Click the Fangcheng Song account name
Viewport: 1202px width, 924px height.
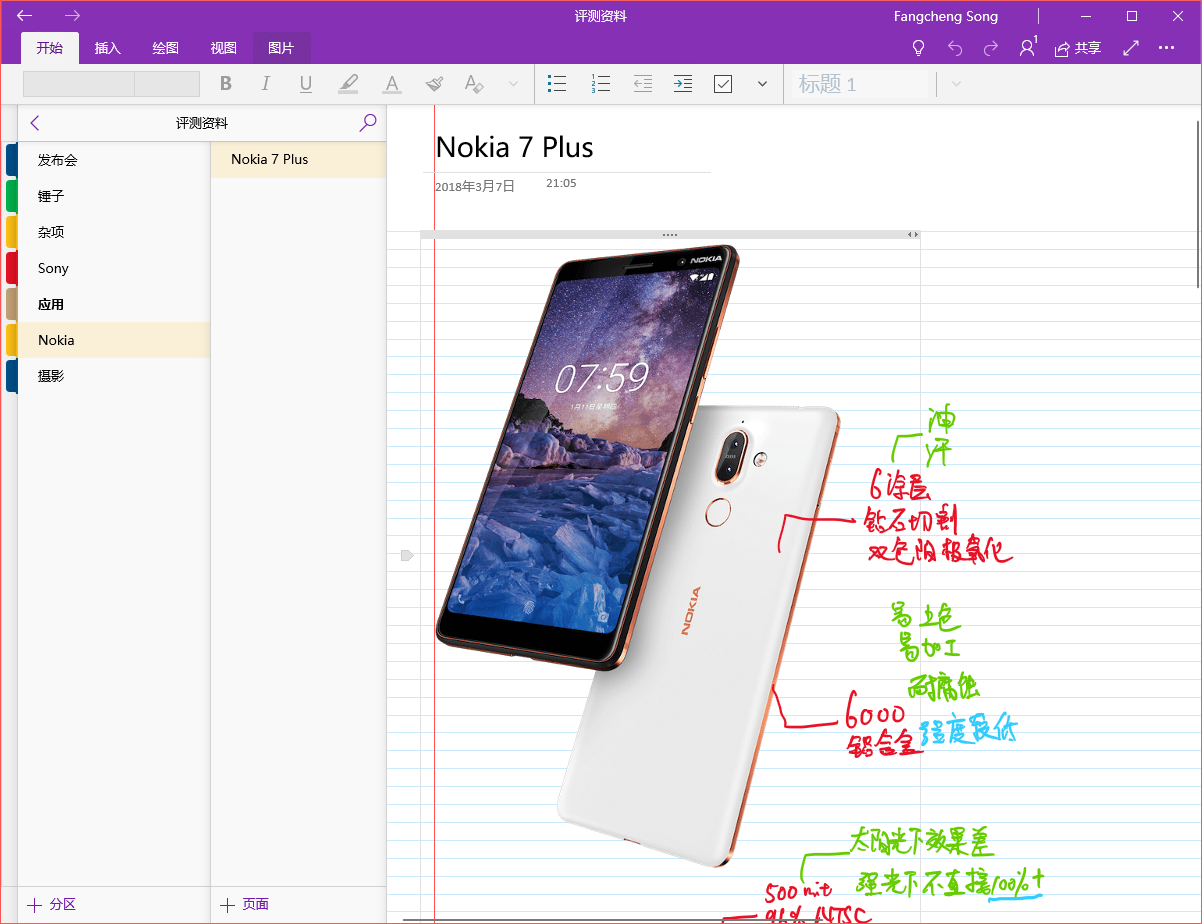pyautogui.click(x=946, y=16)
